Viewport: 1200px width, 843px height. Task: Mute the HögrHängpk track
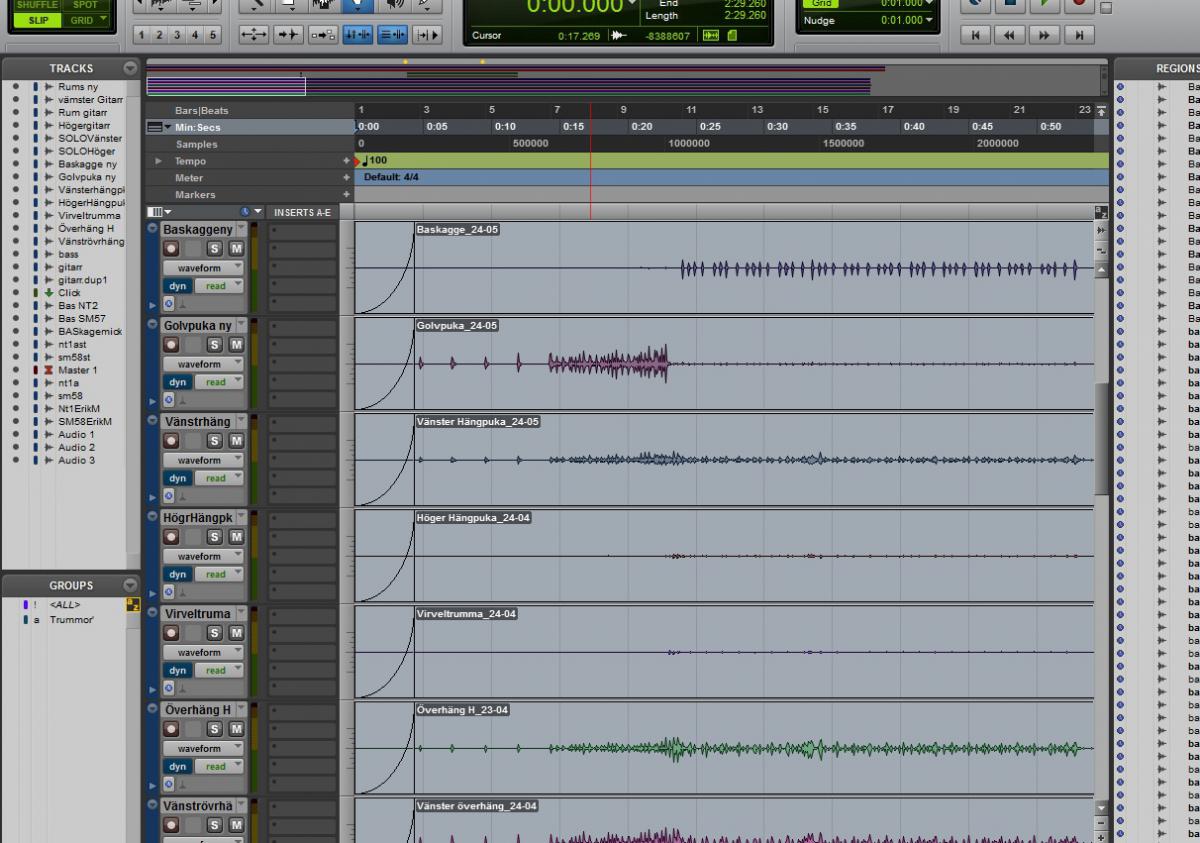click(x=236, y=537)
